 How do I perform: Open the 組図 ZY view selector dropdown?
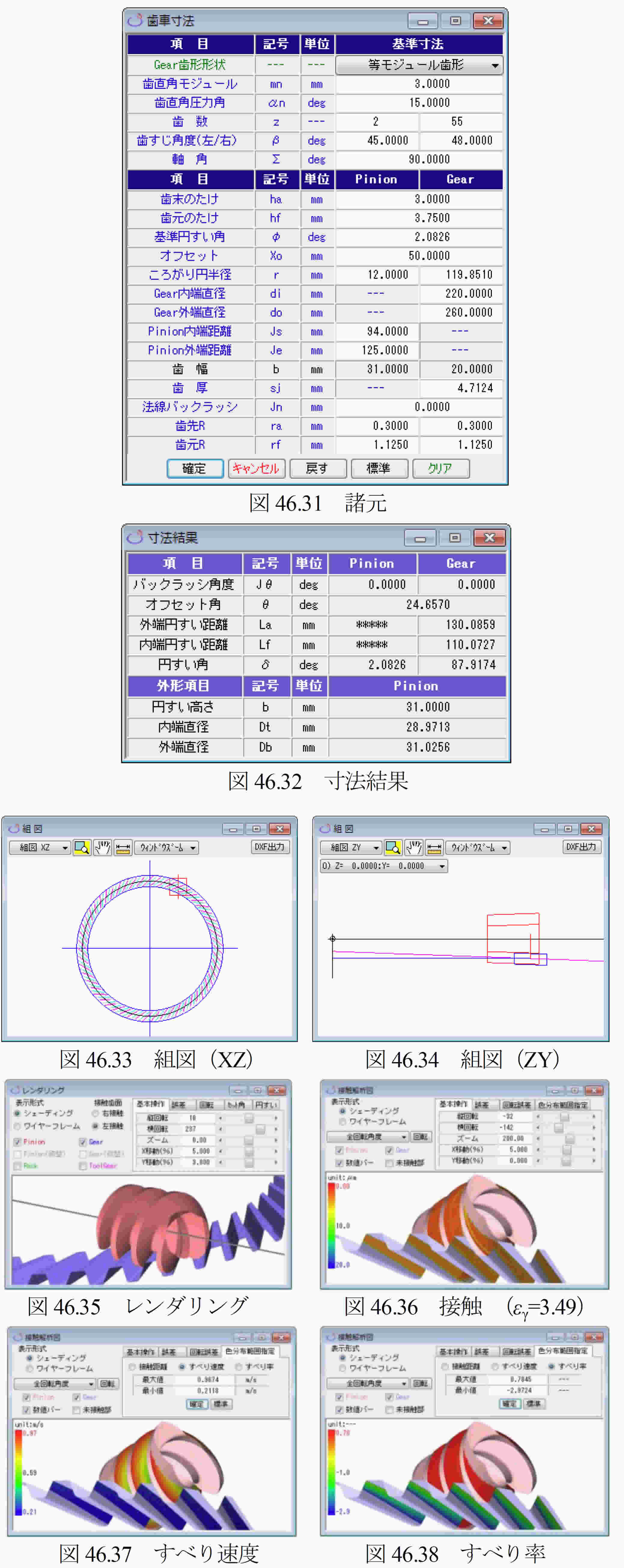351,847
